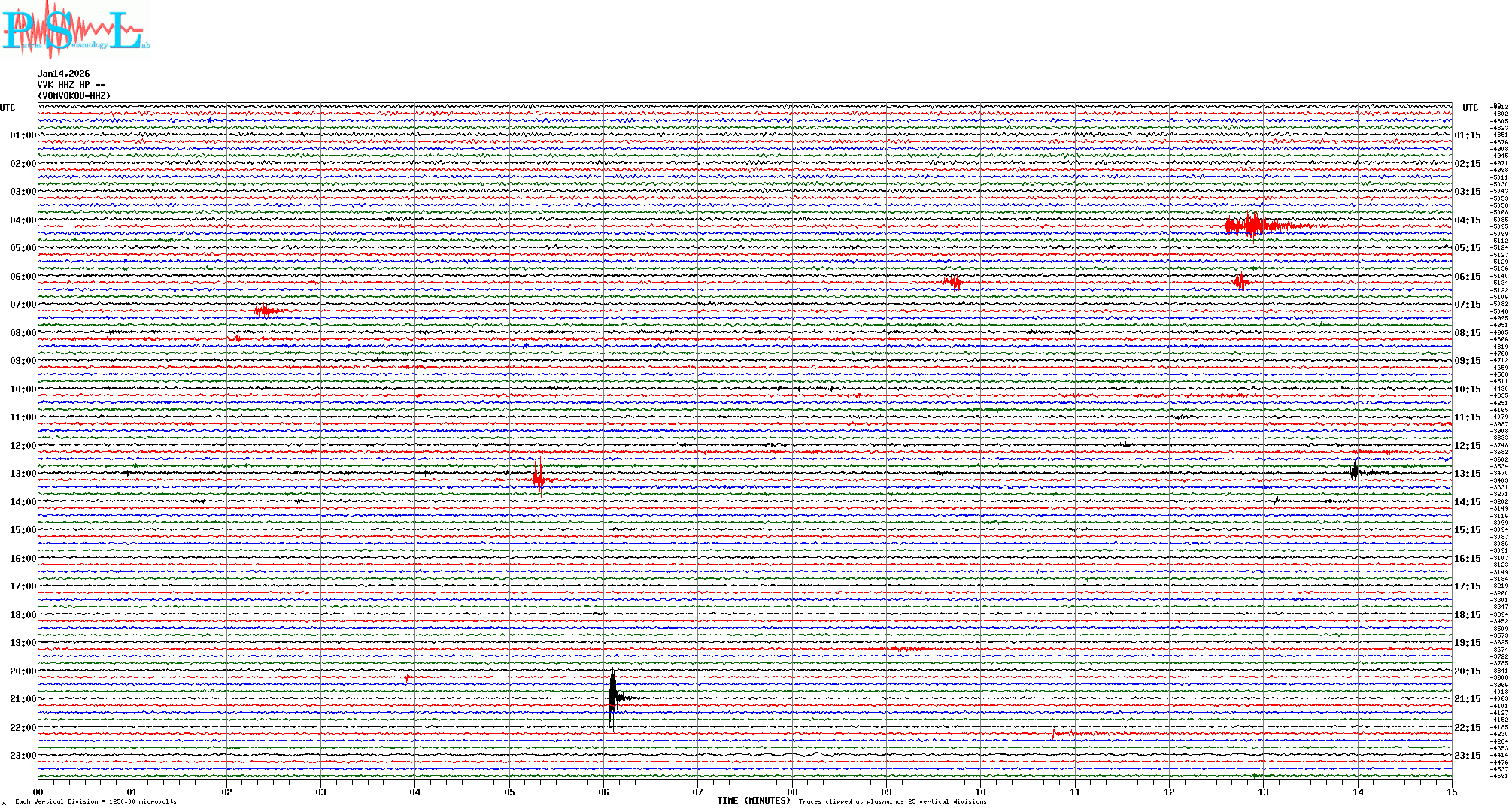Click the red seismic spike at 13:00 row
Screen dimensions: 1512x812
point(540,480)
